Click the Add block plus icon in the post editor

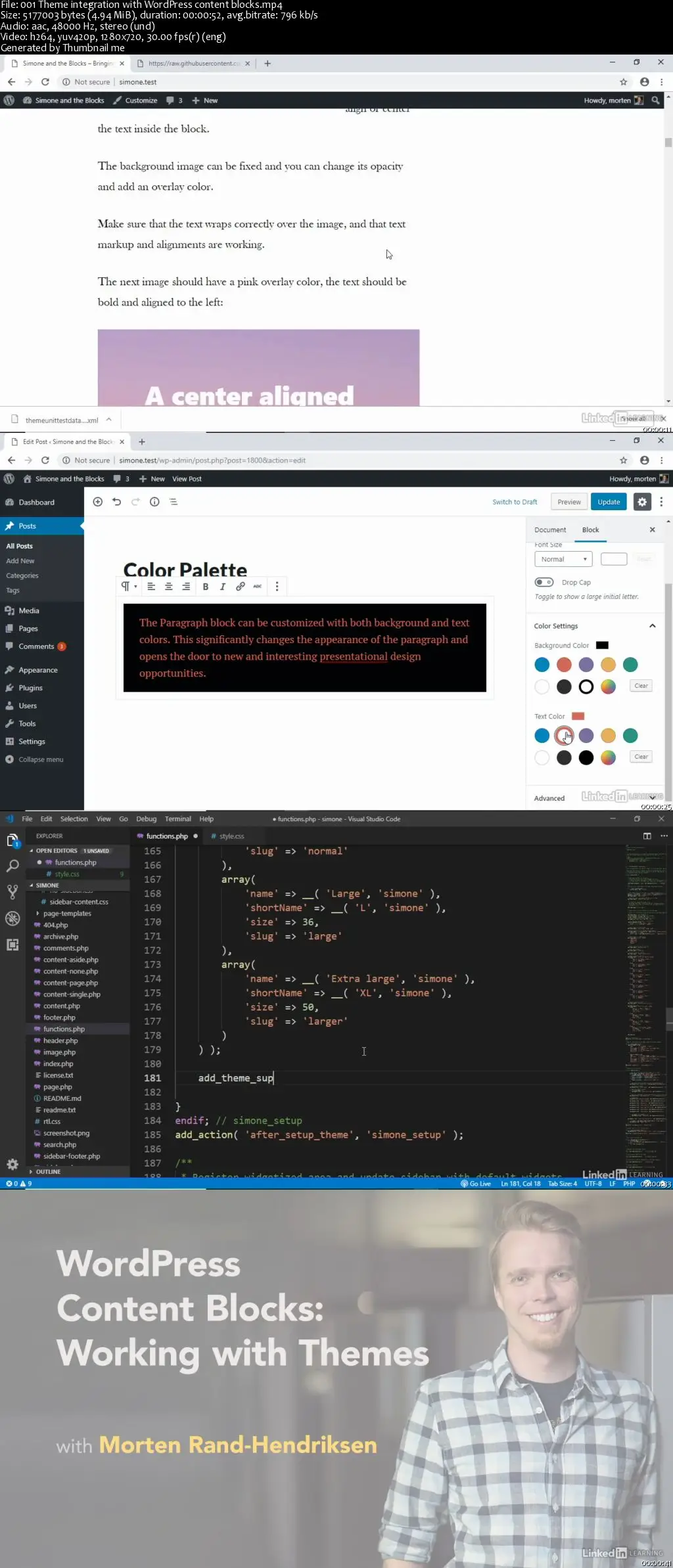click(x=98, y=502)
